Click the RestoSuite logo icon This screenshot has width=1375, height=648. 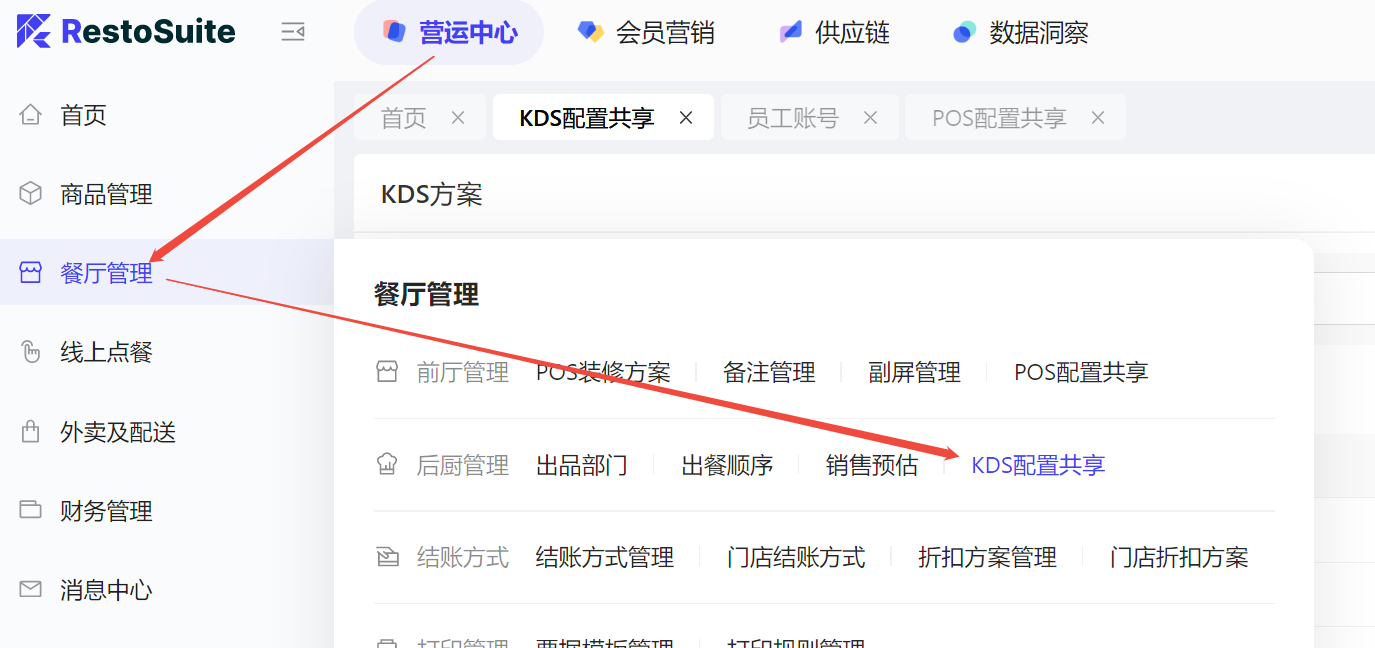pos(34,31)
